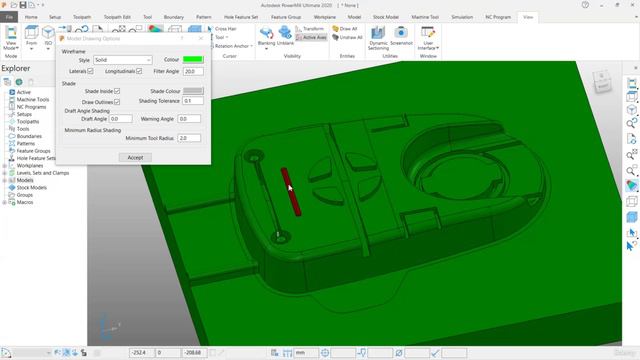Open the Boundary ribbon tab
The width and height of the screenshot is (640, 360).
click(174, 17)
